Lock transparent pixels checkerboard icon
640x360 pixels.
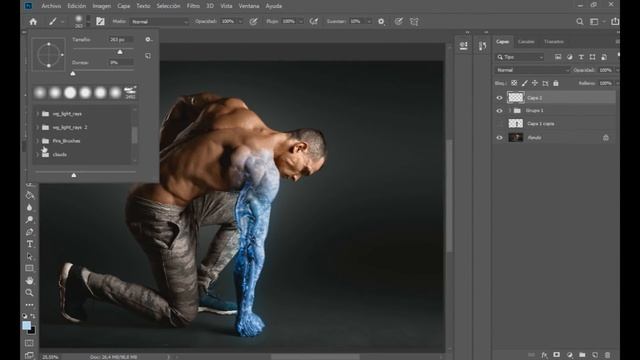click(514, 83)
